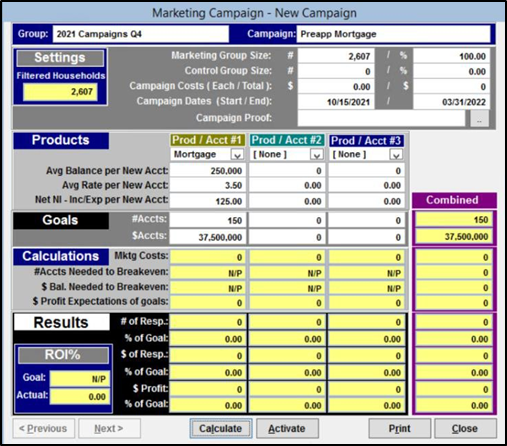Image resolution: width=507 pixels, height=446 pixels.
Task: Go to the Next campaign record
Action: coord(109,428)
